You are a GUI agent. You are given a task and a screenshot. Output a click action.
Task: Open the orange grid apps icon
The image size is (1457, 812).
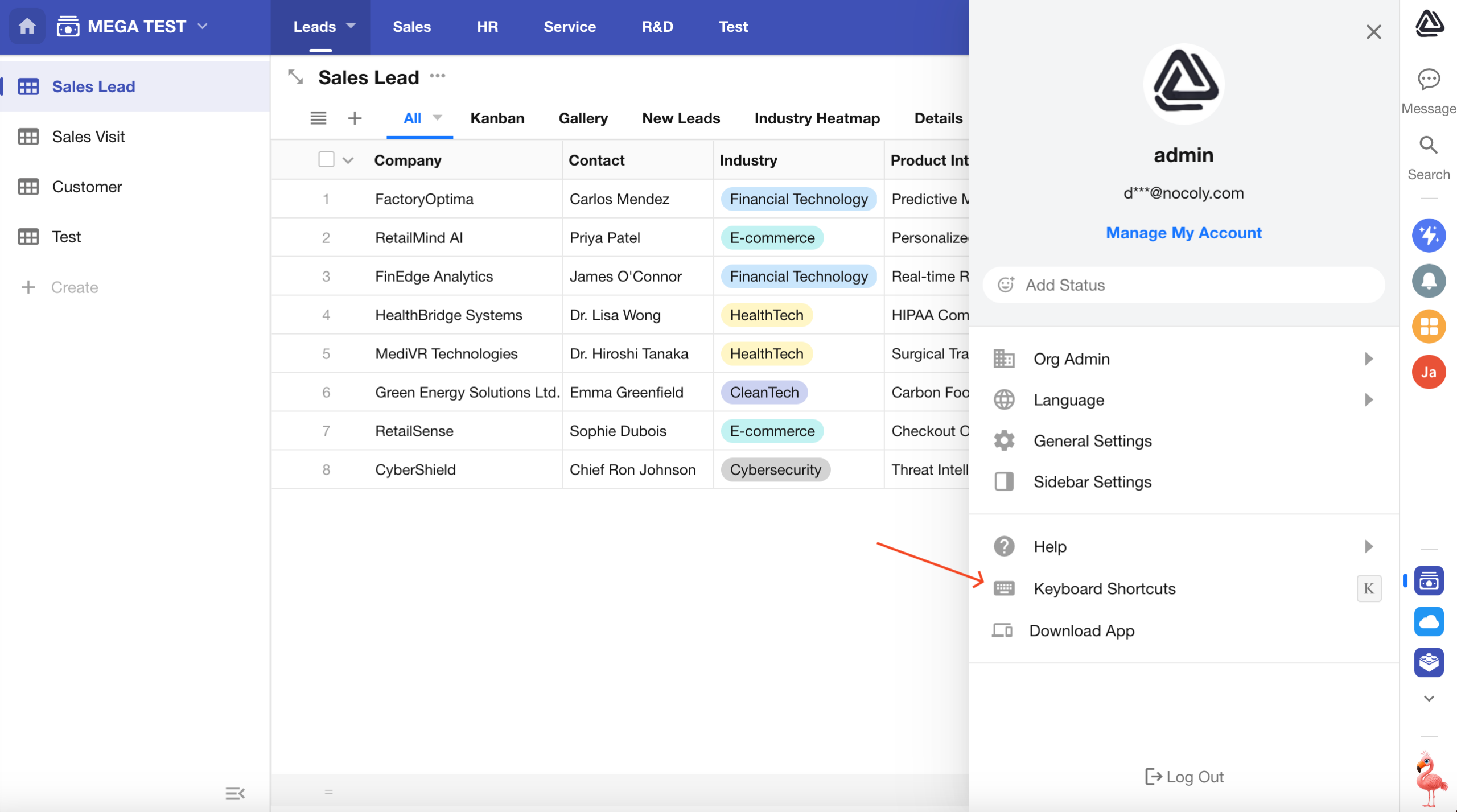(x=1429, y=327)
